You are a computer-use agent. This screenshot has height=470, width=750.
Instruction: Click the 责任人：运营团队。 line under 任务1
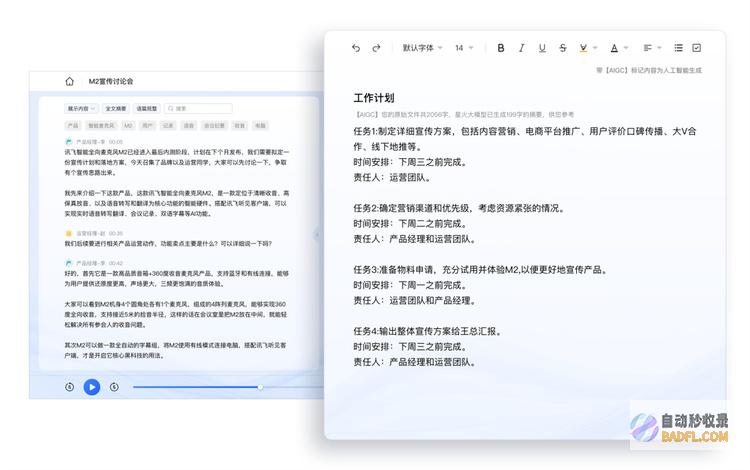tap(393, 177)
